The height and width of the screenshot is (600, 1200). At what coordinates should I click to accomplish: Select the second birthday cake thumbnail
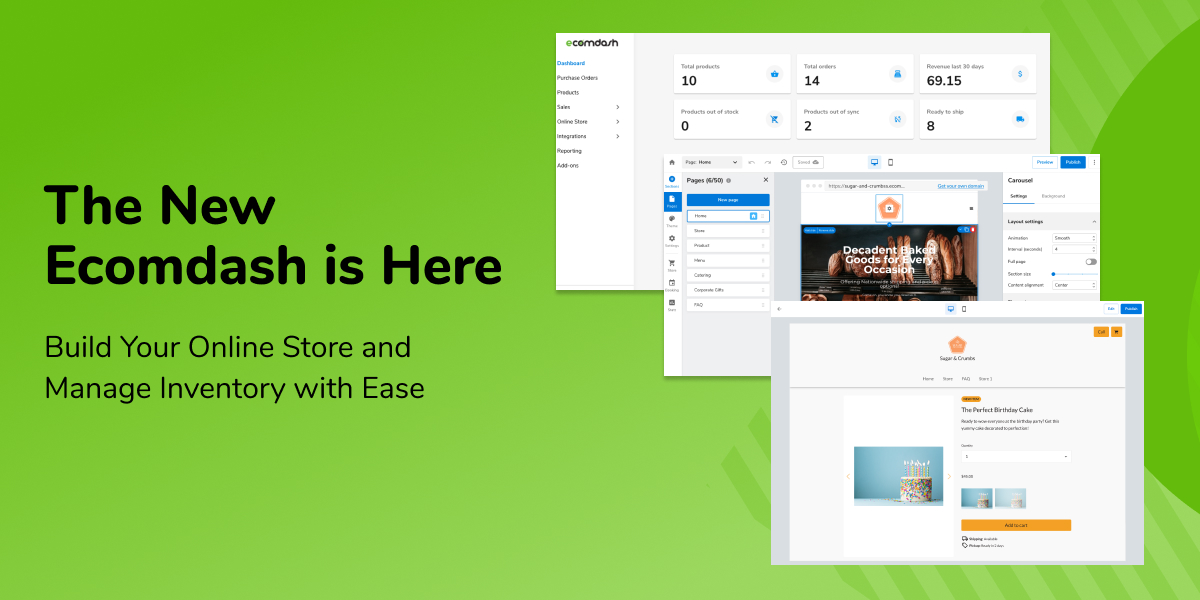pos(1011,498)
